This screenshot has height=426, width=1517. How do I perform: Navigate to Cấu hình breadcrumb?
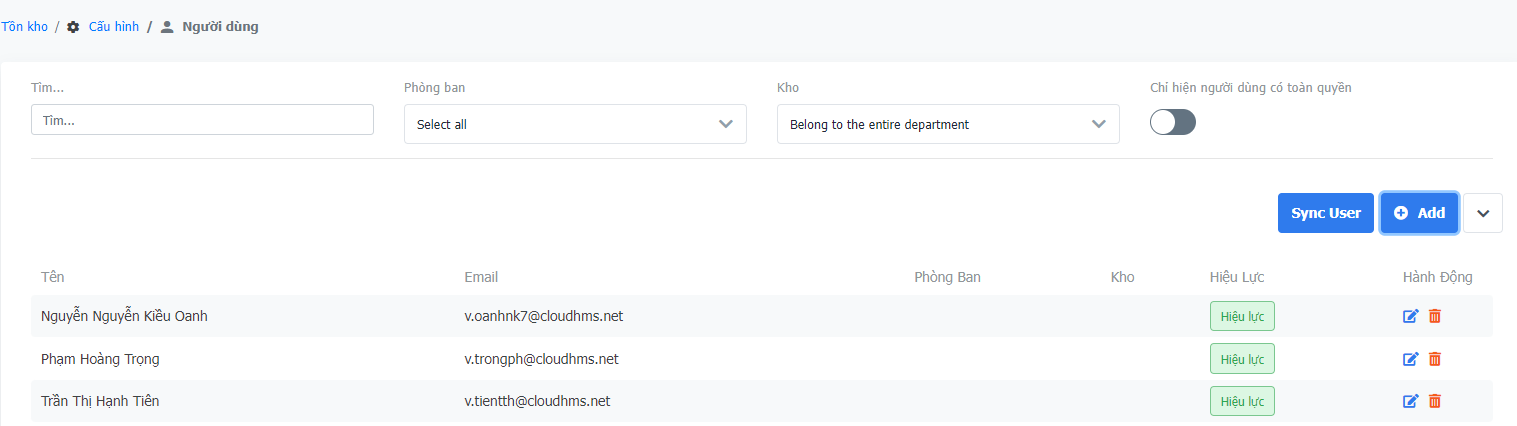113,27
